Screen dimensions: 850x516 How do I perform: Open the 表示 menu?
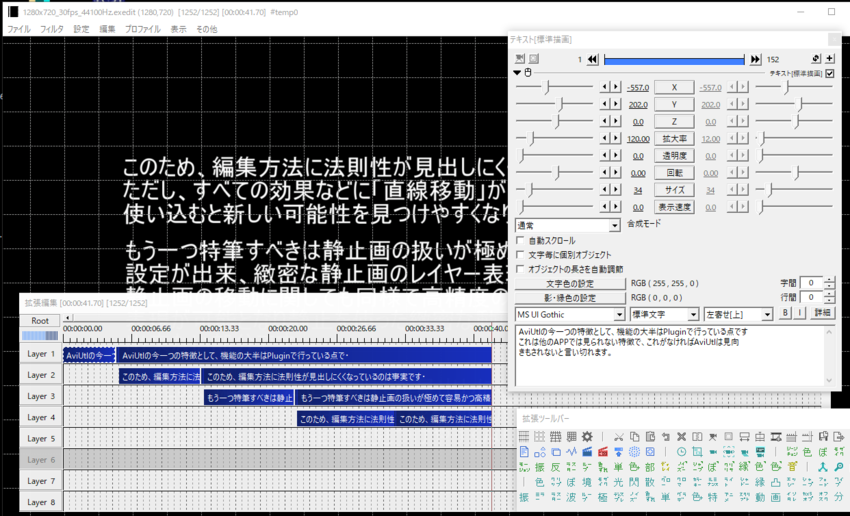(178, 29)
